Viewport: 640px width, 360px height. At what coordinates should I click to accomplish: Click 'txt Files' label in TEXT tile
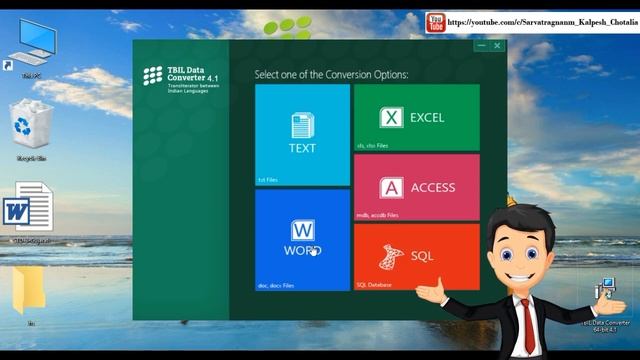tap(268, 180)
